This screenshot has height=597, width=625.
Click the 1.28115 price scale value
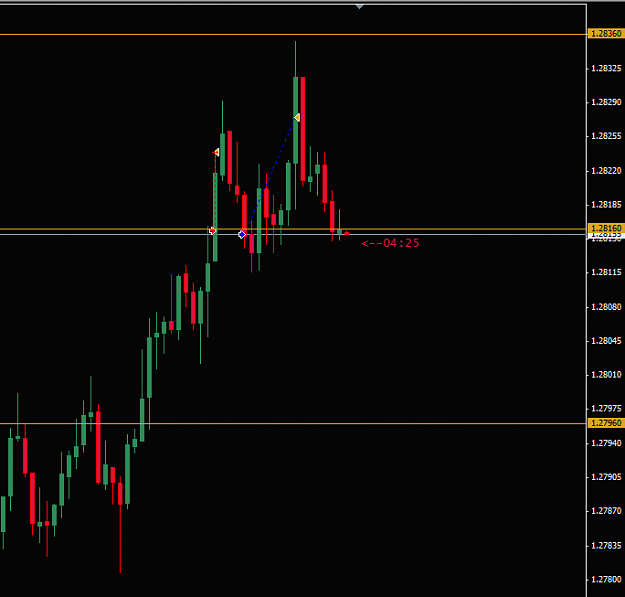pos(606,273)
